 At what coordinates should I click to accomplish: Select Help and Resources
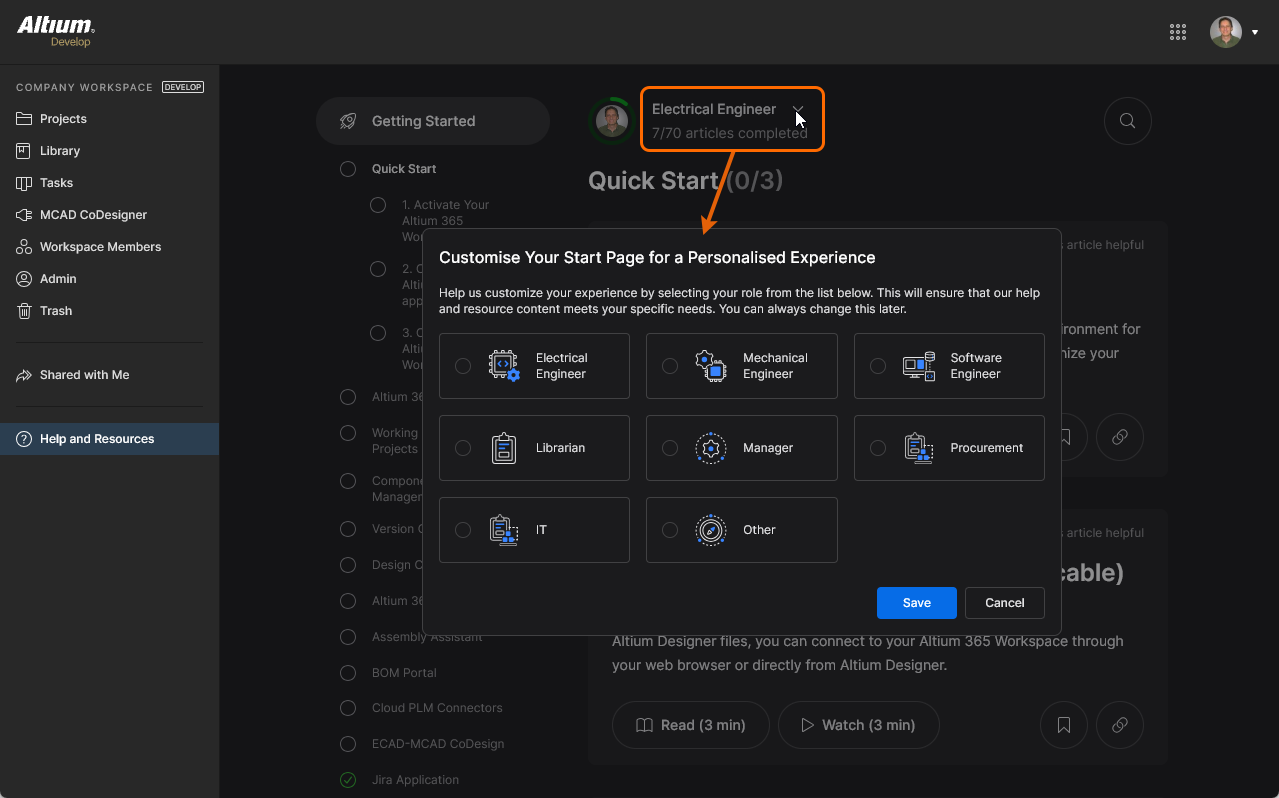[109, 439]
